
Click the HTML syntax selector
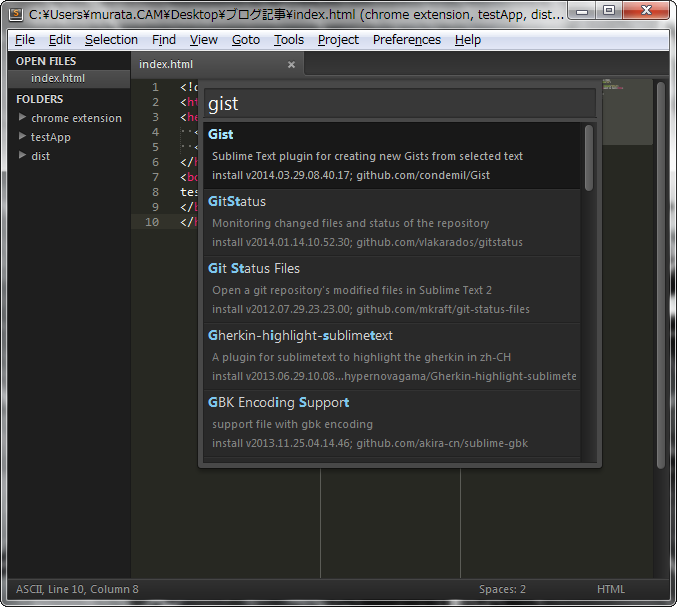[611, 589]
